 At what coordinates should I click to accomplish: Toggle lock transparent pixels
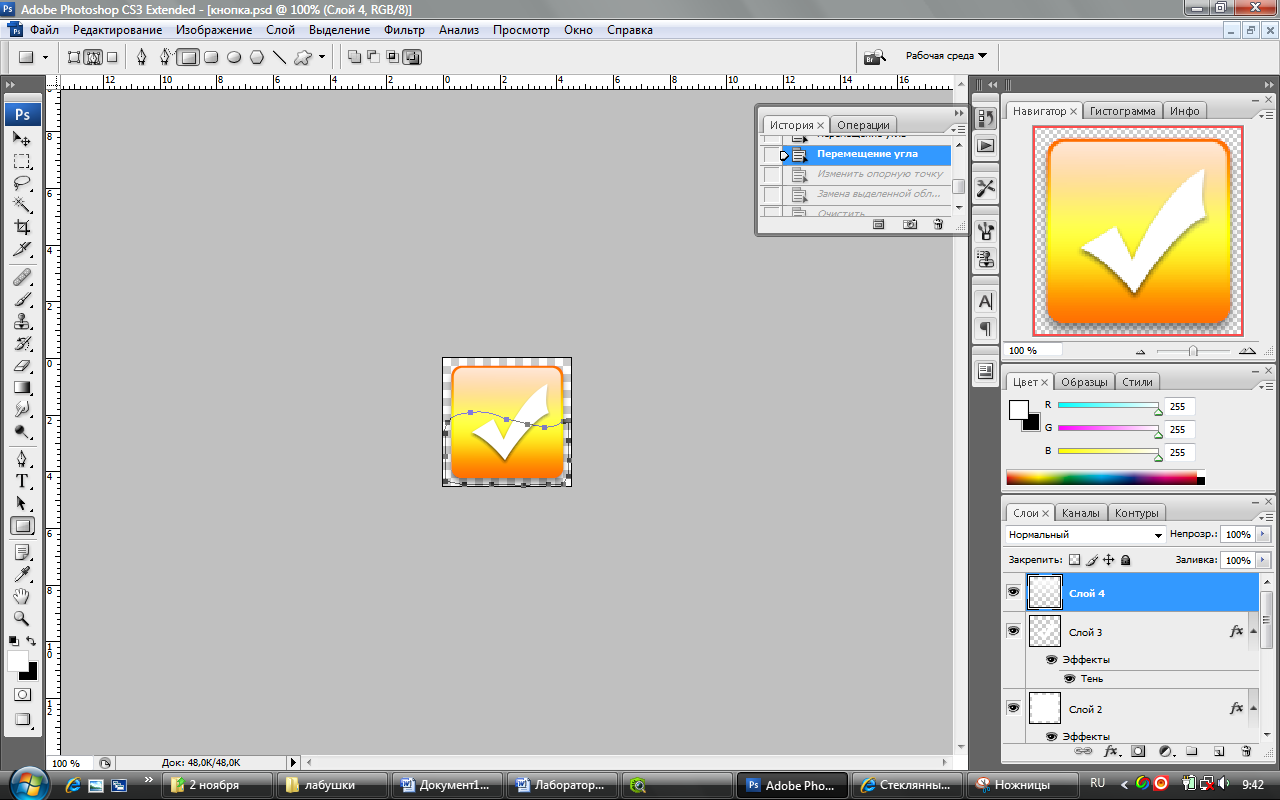point(1075,560)
